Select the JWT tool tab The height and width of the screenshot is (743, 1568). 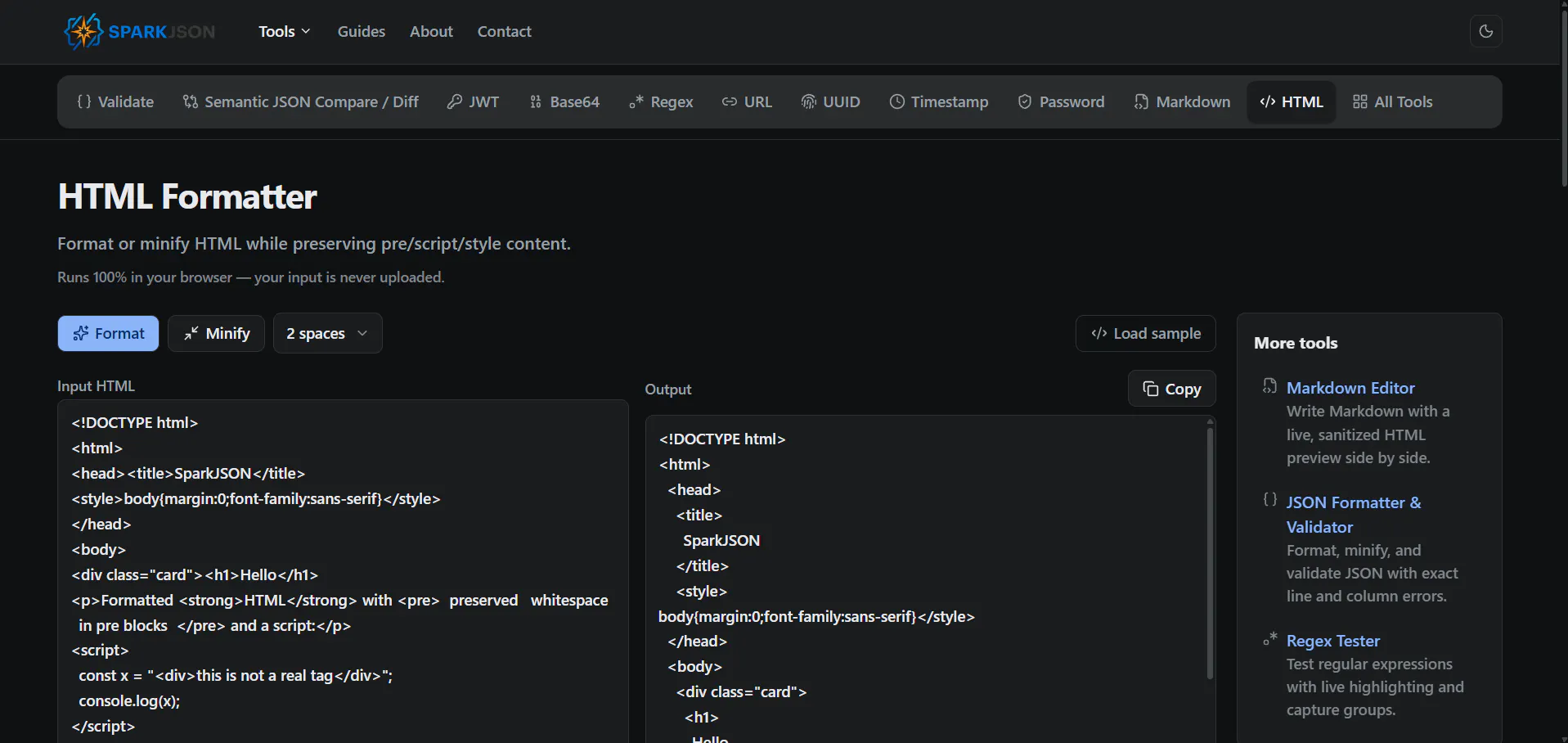[473, 101]
